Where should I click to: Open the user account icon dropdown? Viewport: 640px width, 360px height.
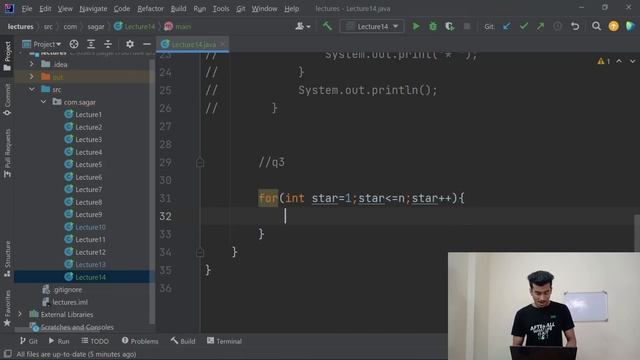(x=302, y=27)
